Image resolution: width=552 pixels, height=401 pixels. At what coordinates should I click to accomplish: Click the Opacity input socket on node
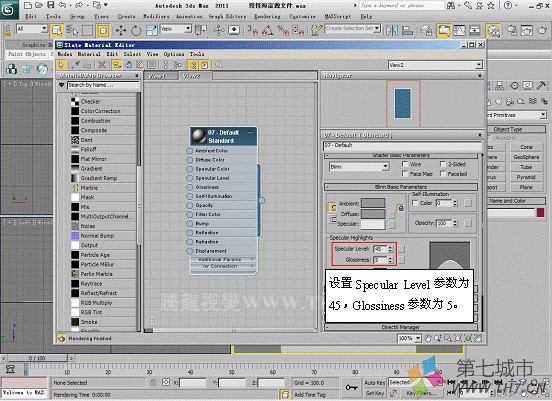click(189, 205)
